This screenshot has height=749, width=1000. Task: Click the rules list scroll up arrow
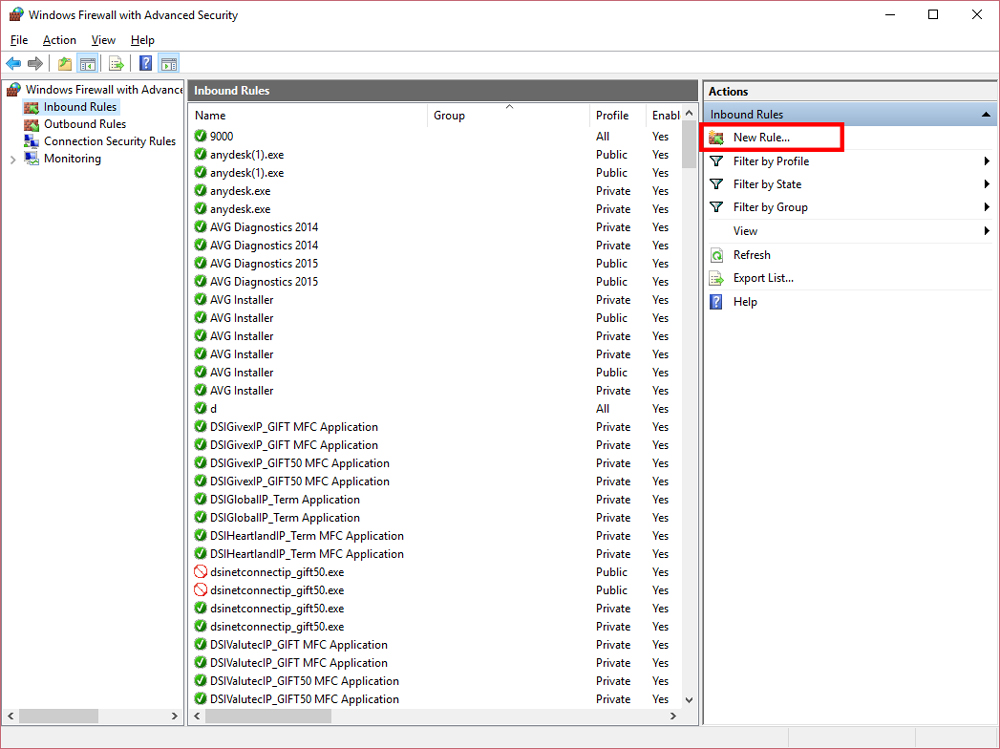point(689,114)
